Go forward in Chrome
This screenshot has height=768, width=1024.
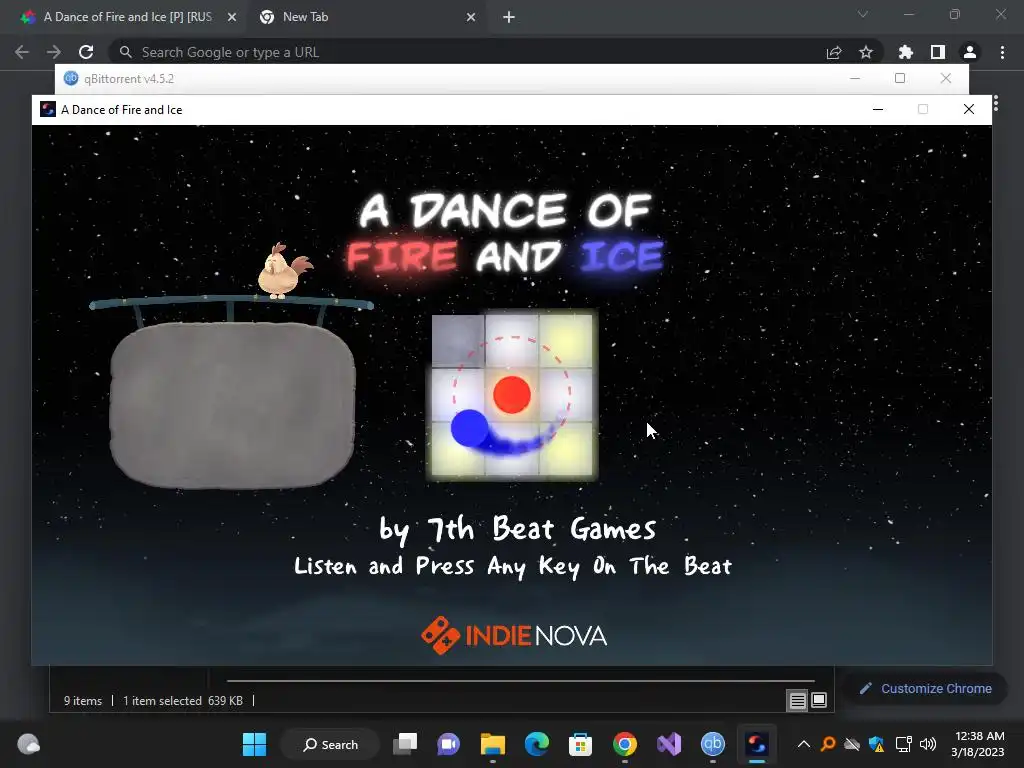click(54, 52)
